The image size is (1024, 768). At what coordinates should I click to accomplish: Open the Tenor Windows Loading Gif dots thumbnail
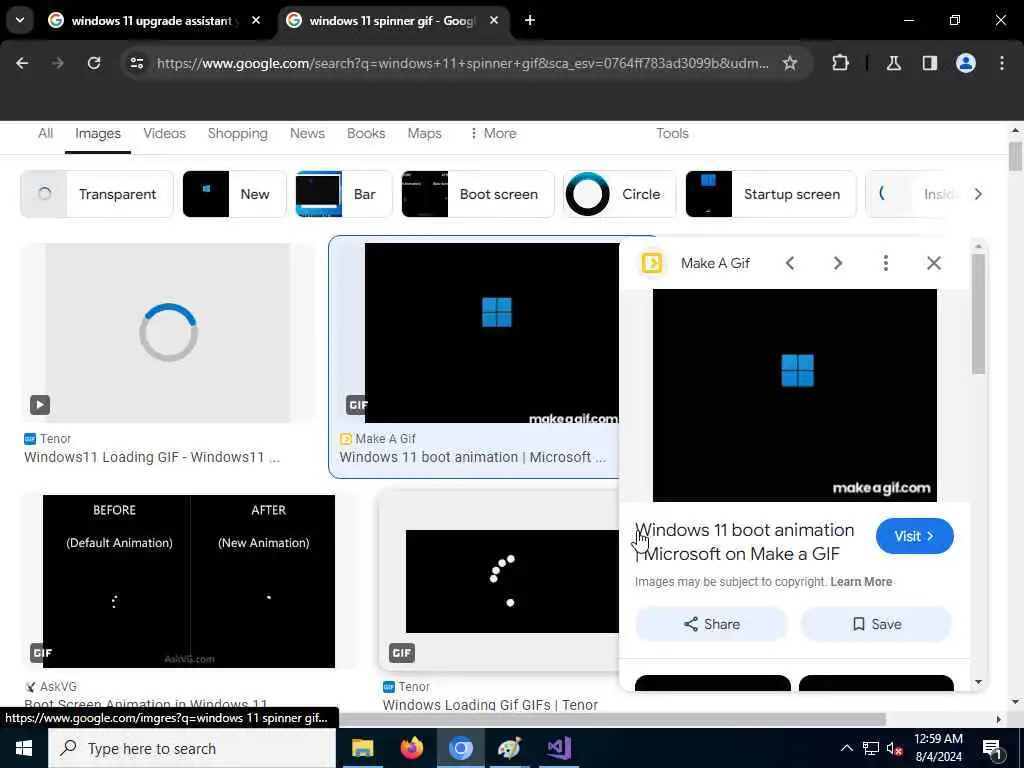(512, 581)
